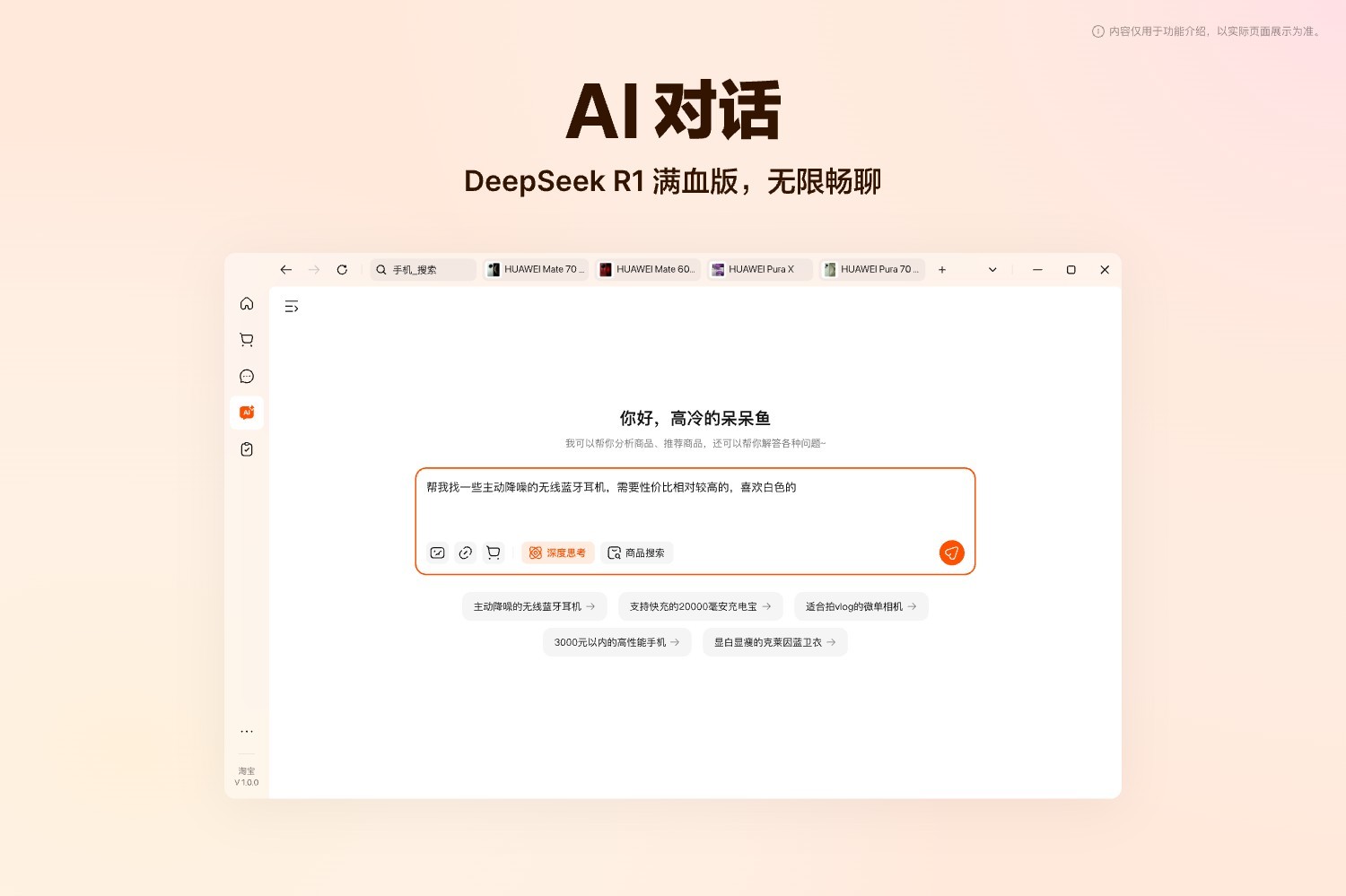Click the 手机_搜索 search field
1346x896 pixels.
(424, 270)
